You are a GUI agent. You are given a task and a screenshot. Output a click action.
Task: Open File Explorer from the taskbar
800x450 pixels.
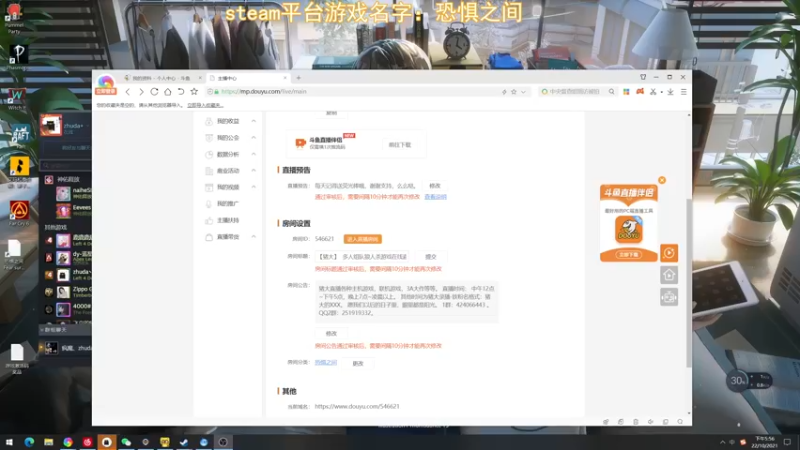pos(48,442)
